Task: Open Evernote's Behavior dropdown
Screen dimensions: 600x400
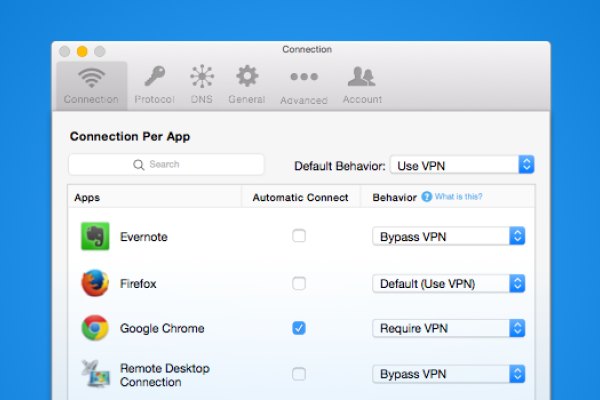Action: pos(448,236)
